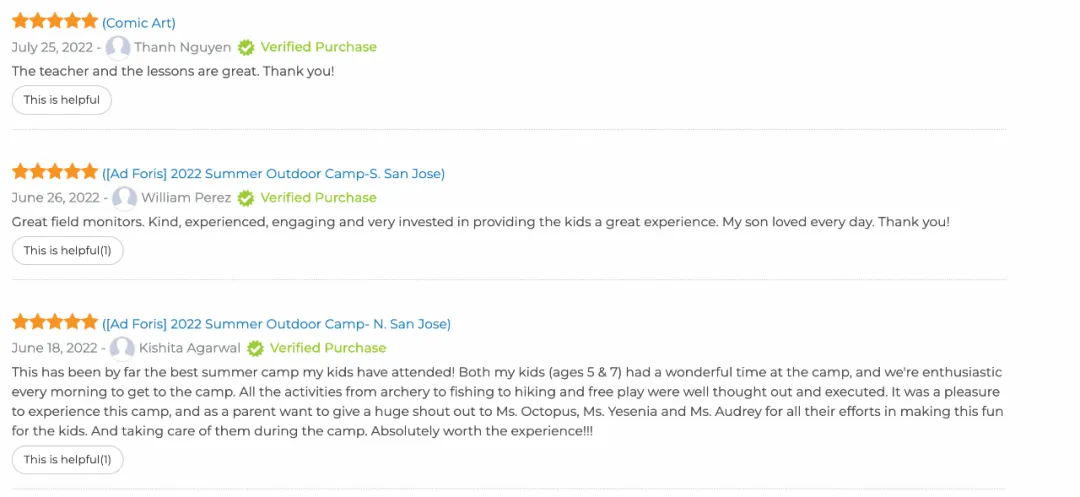
Task: Click reviewer name Thanh Nguyen
Action: coord(183,47)
